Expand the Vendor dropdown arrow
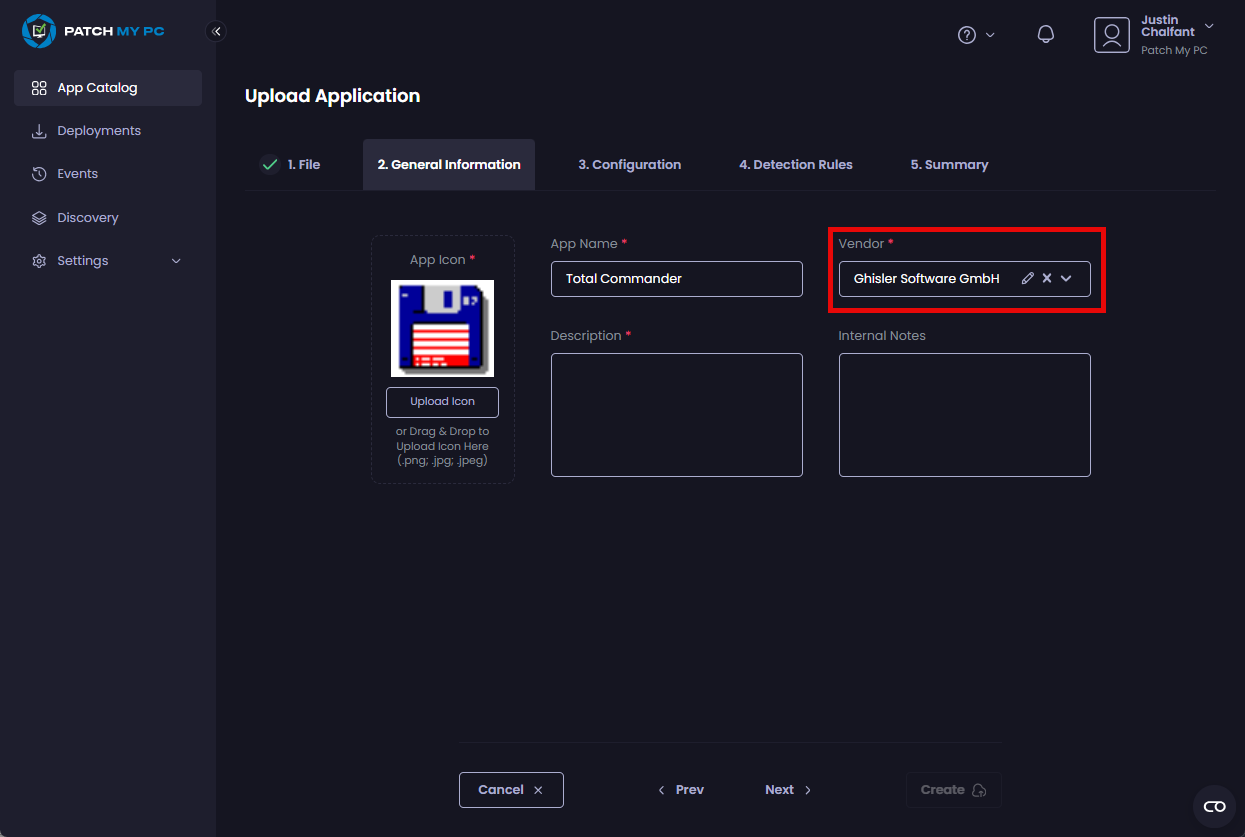Viewport: 1245px width, 837px height. pos(1066,279)
